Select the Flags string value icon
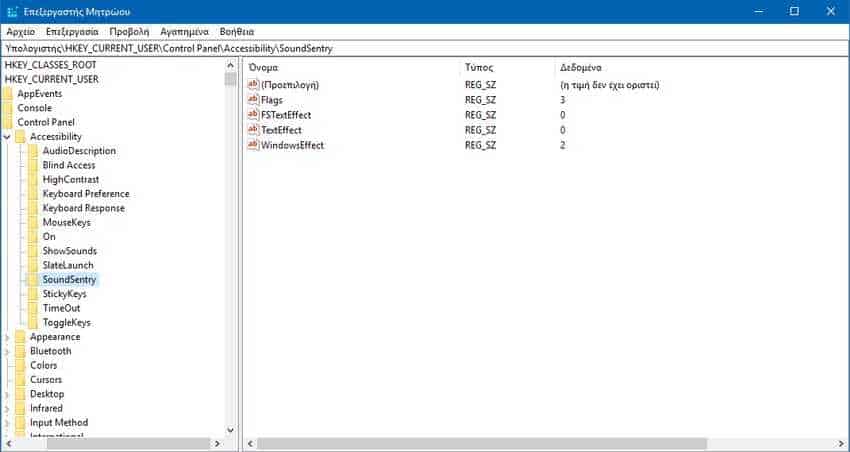 pos(253,100)
